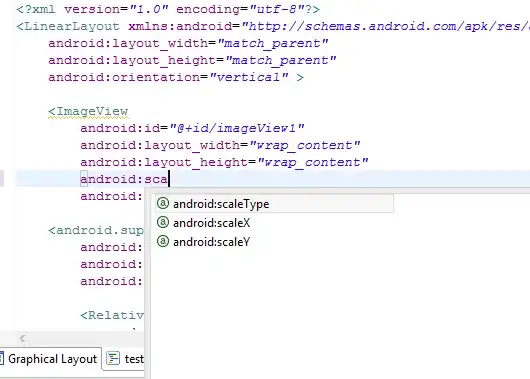Place the cursor in the <ImageView tag
Viewport: 530px width, 379px height.
[88, 111]
